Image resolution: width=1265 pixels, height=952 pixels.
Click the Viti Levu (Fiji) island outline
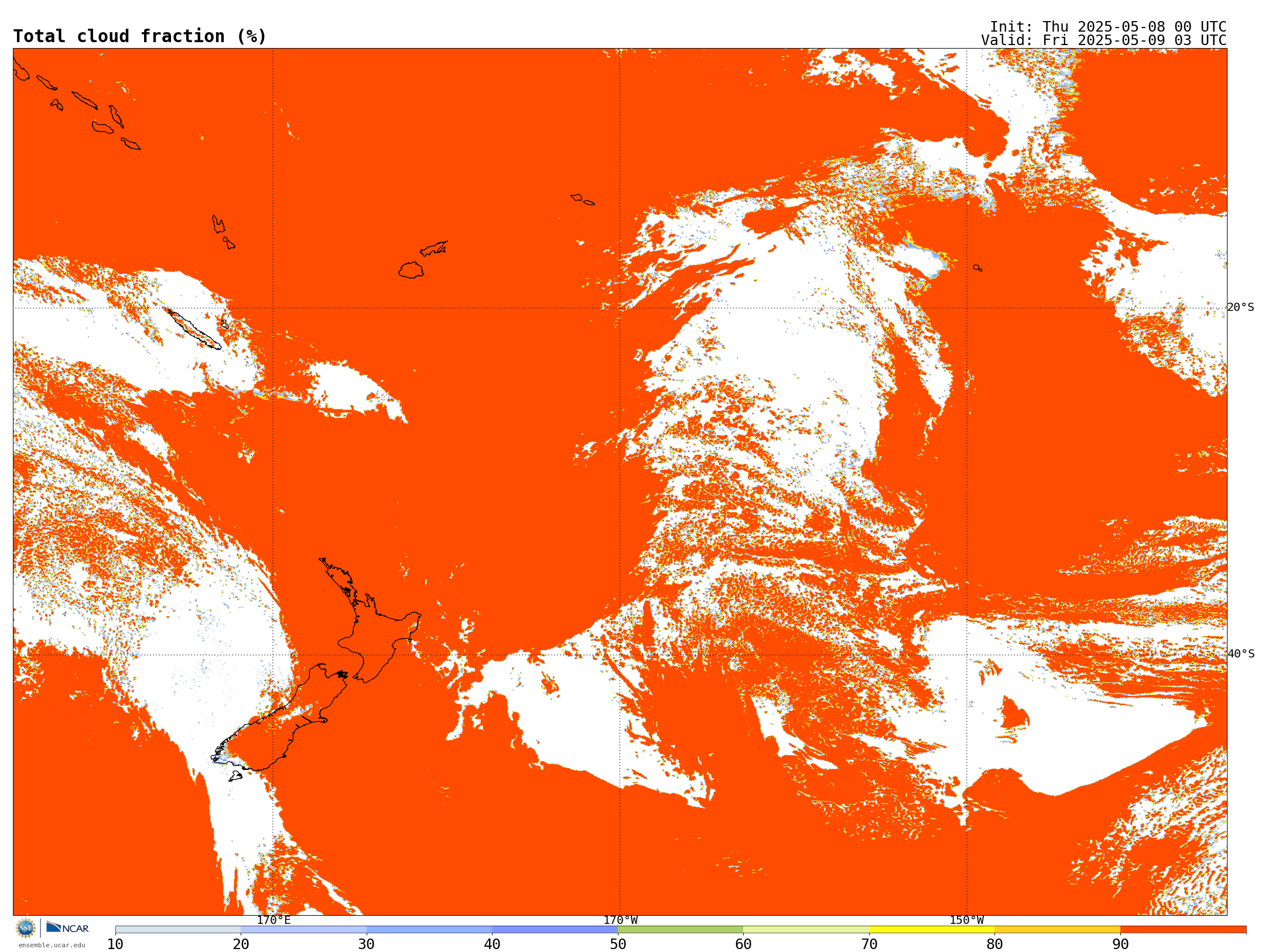coord(411,270)
